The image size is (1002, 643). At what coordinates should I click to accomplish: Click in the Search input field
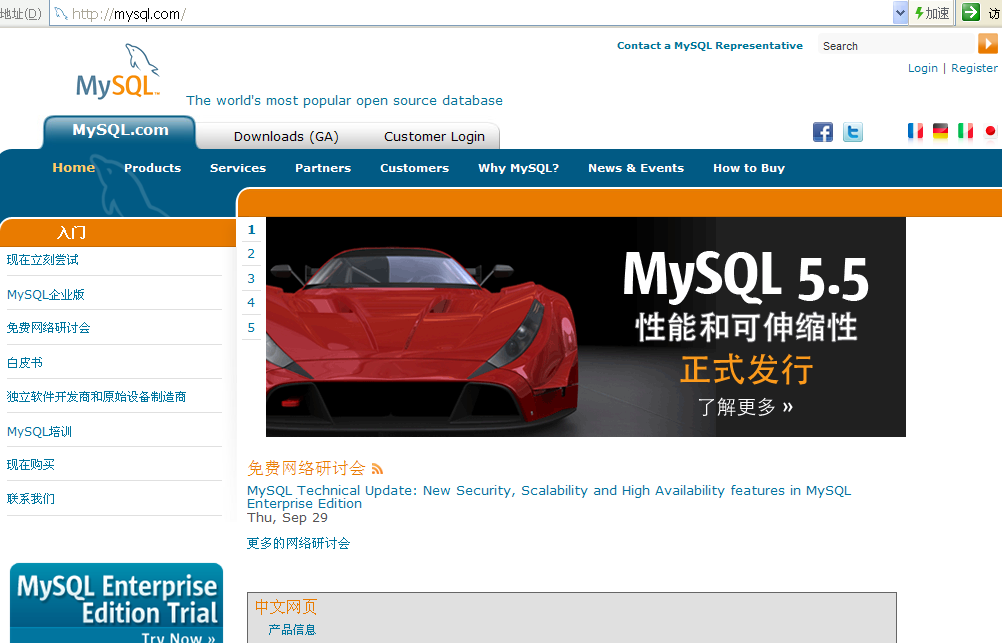click(x=894, y=45)
